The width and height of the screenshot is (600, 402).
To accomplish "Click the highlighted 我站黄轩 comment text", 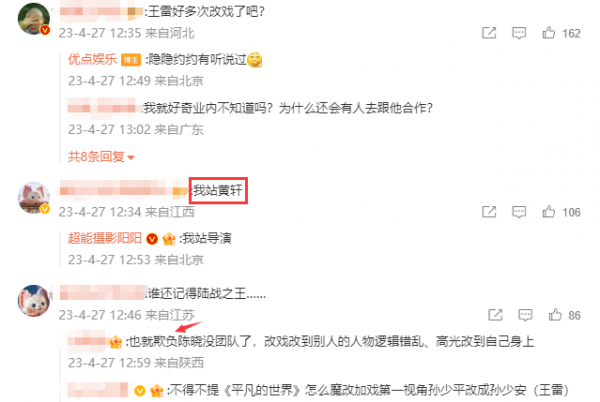I will point(218,190).
